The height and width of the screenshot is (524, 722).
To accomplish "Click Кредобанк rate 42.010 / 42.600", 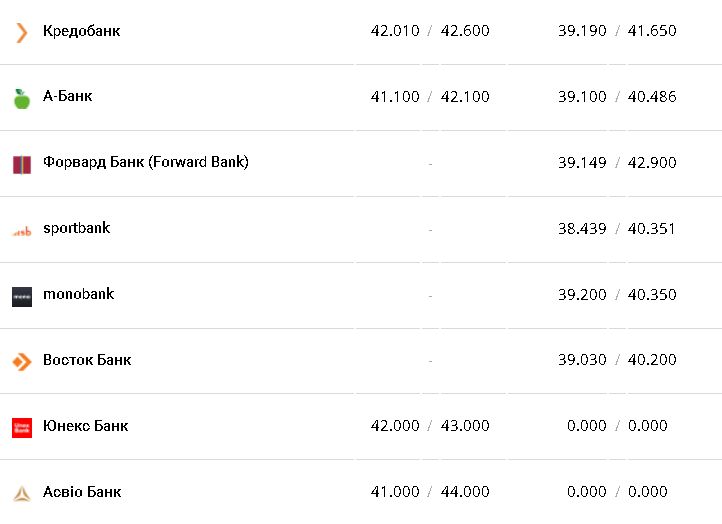I will (430, 31).
